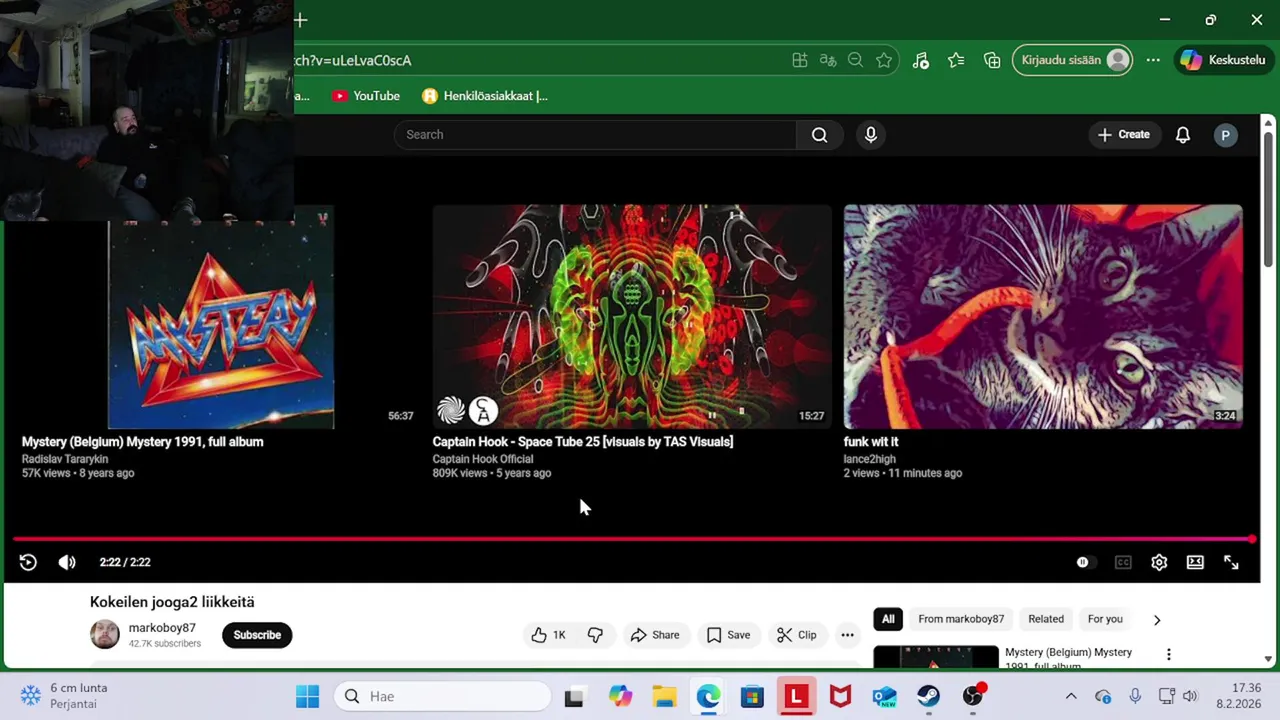Click the YouTube search magnifier button
1280x720 pixels.
pos(819,135)
